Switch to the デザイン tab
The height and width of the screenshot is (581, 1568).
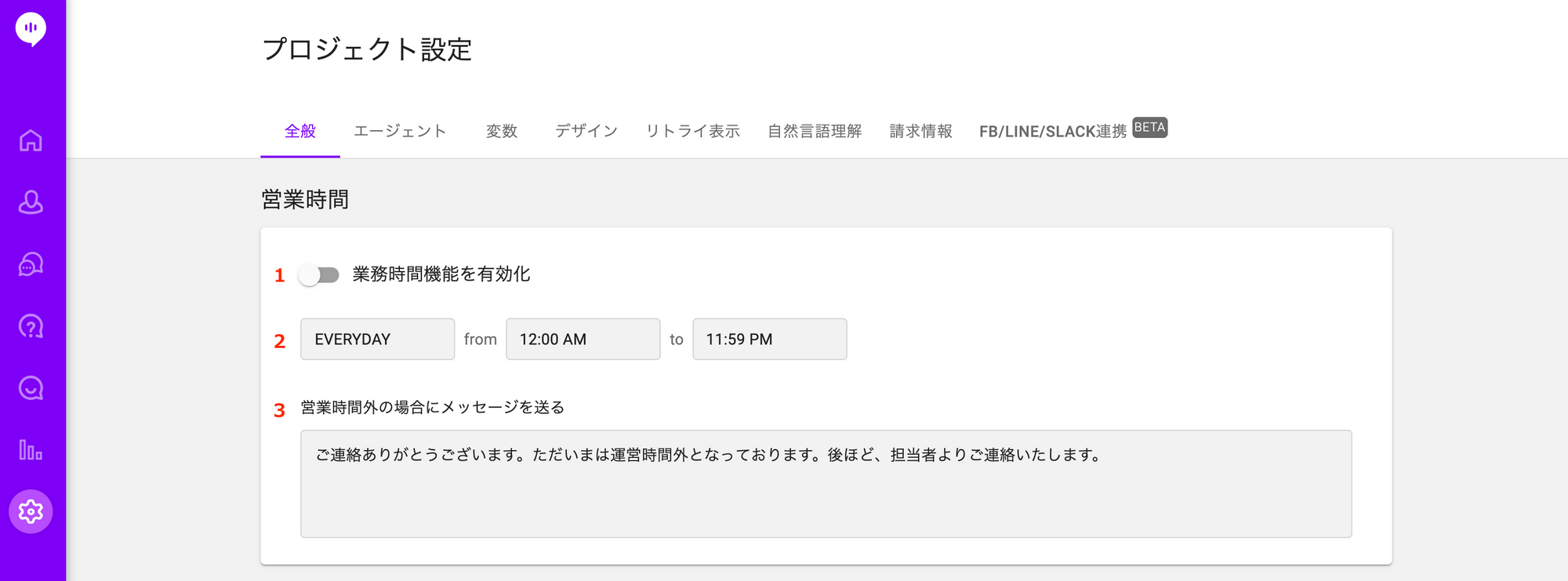click(x=586, y=132)
